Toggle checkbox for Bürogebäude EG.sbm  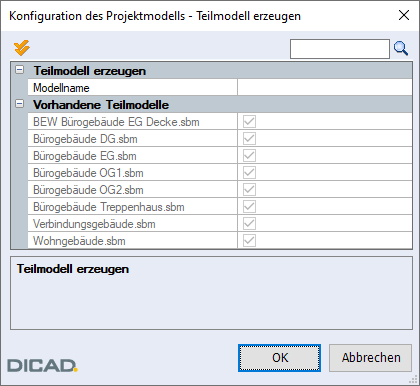tap(249, 156)
